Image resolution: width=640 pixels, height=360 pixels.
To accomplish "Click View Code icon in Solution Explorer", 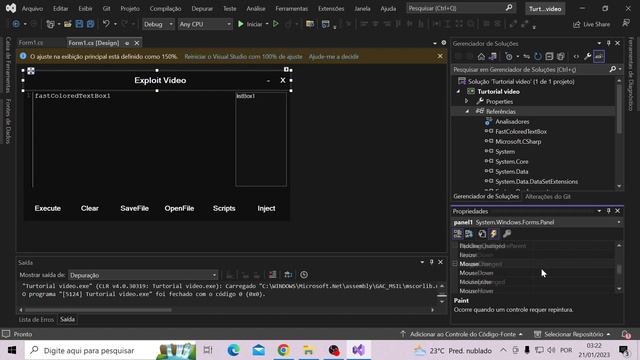I will click(x=576, y=57).
